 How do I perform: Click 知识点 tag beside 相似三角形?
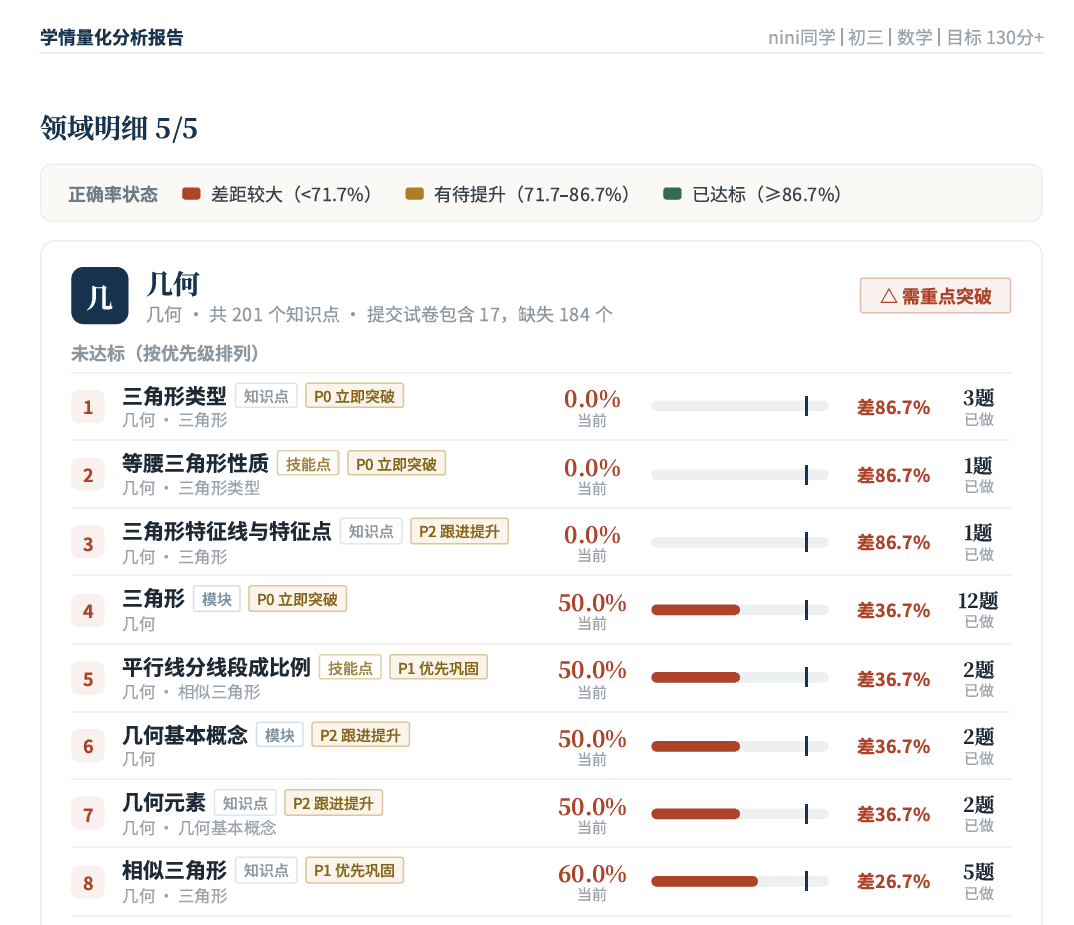(x=266, y=870)
